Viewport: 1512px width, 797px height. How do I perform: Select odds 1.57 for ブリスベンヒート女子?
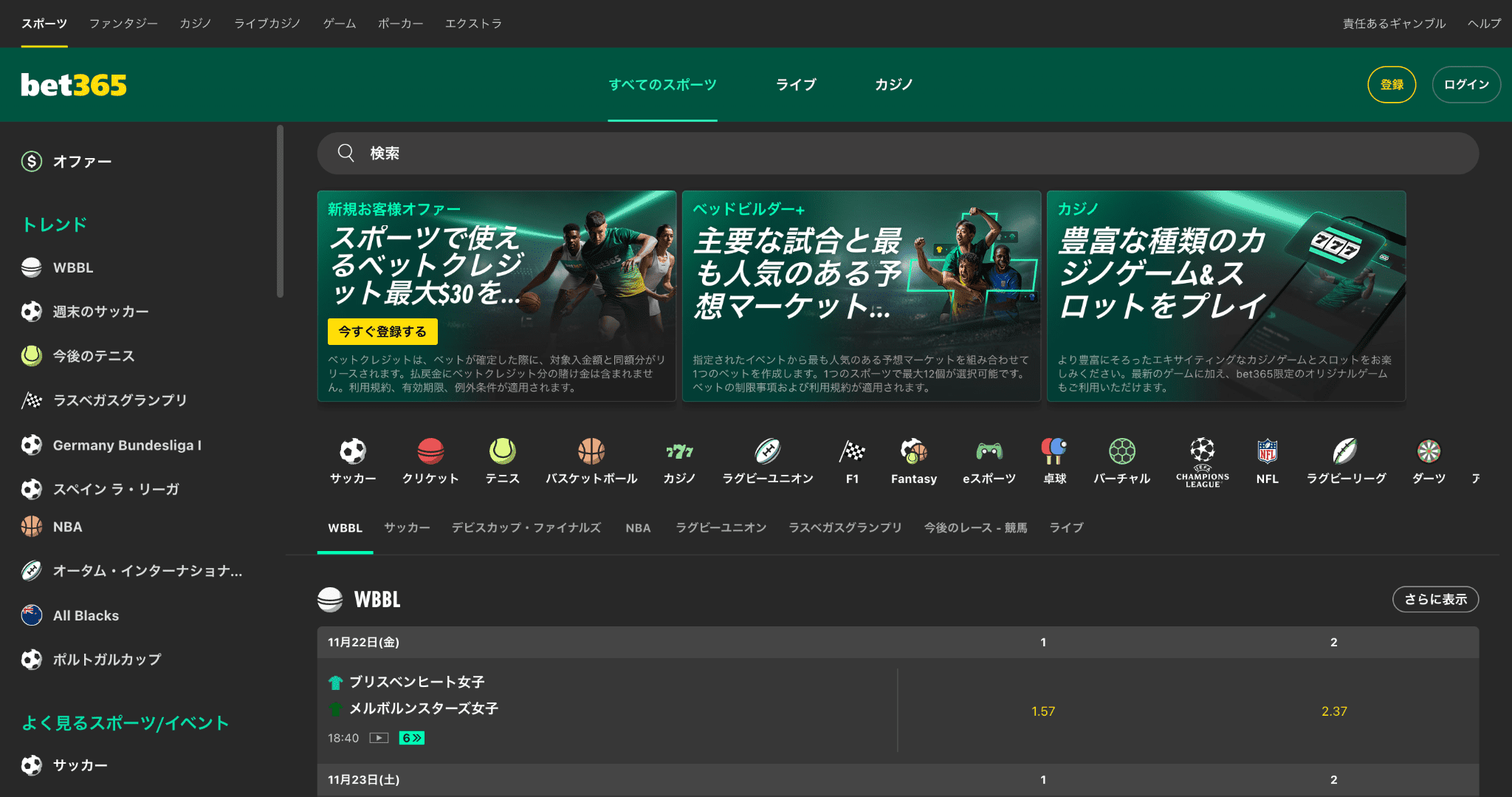(x=1043, y=711)
